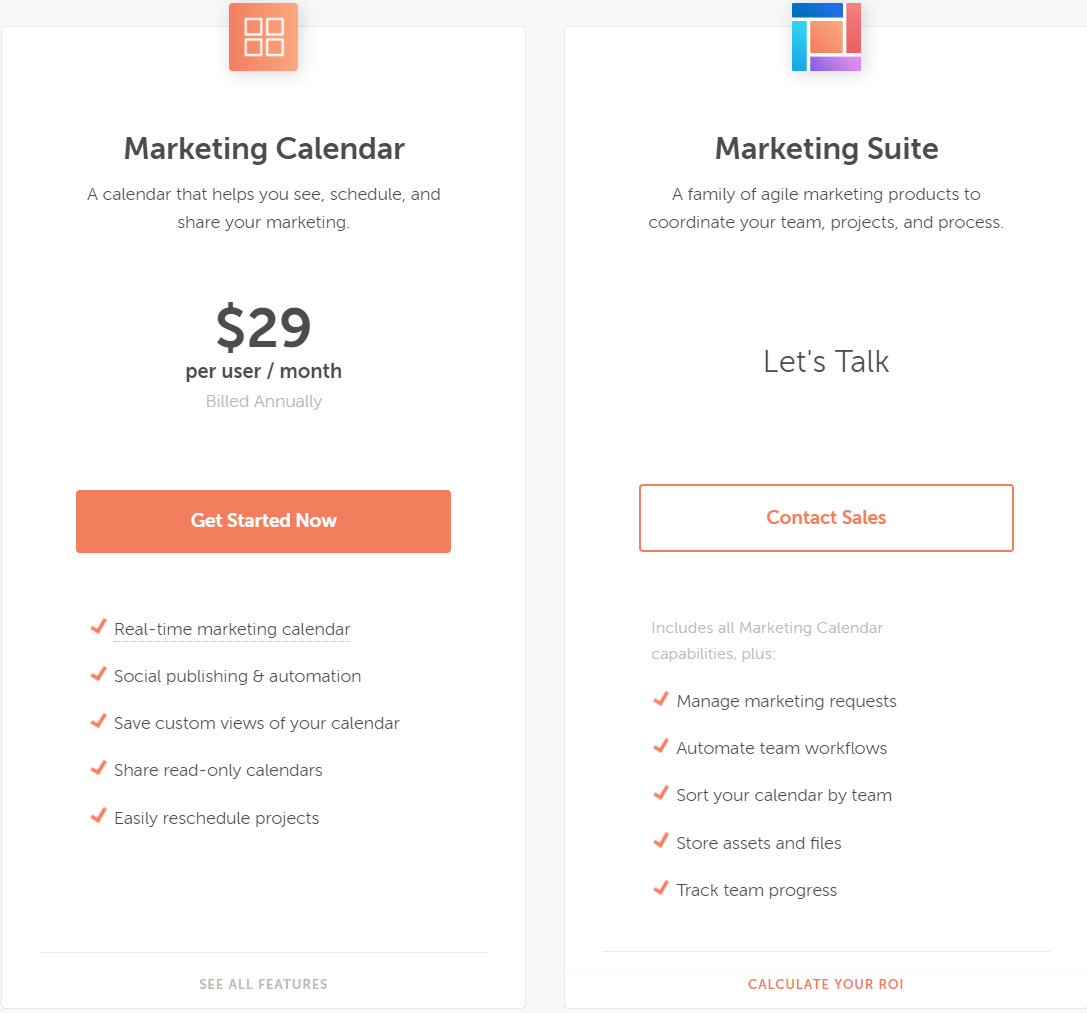
Task: Click checkmark next to Easily reschedule projects
Action: click(98, 815)
